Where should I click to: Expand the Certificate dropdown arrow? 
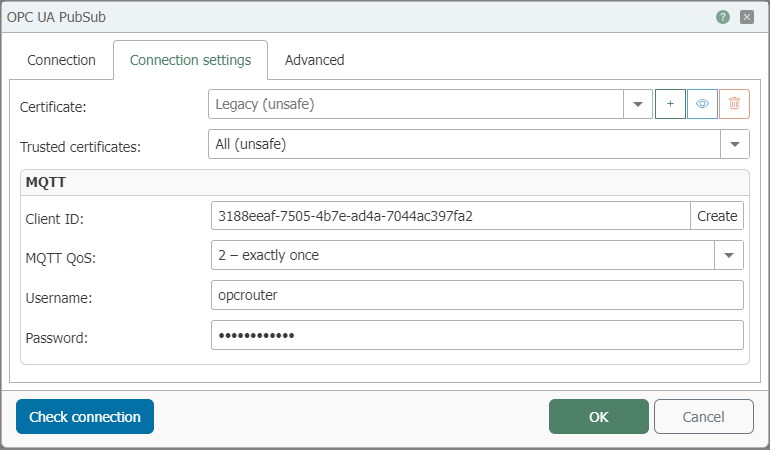(638, 104)
